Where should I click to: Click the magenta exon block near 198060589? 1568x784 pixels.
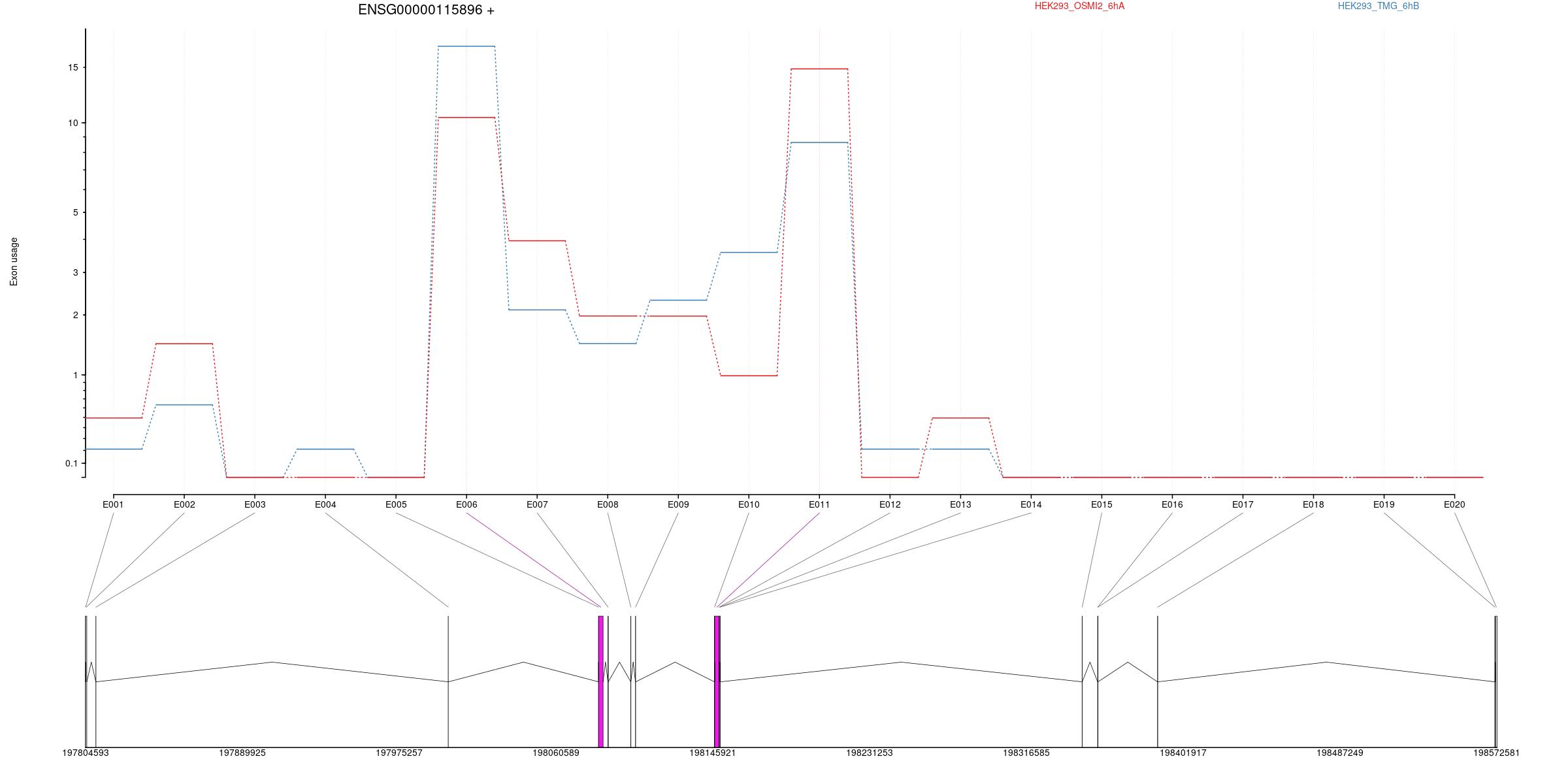click(601, 681)
